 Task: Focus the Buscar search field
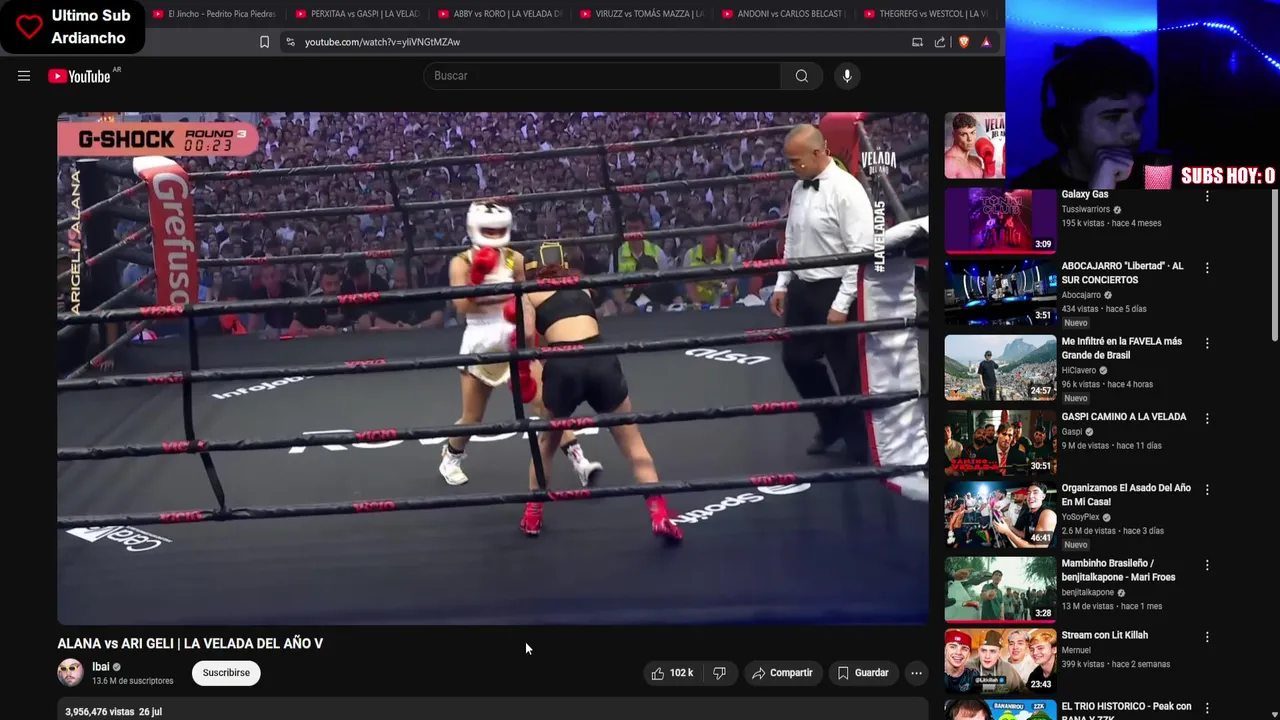point(603,76)
